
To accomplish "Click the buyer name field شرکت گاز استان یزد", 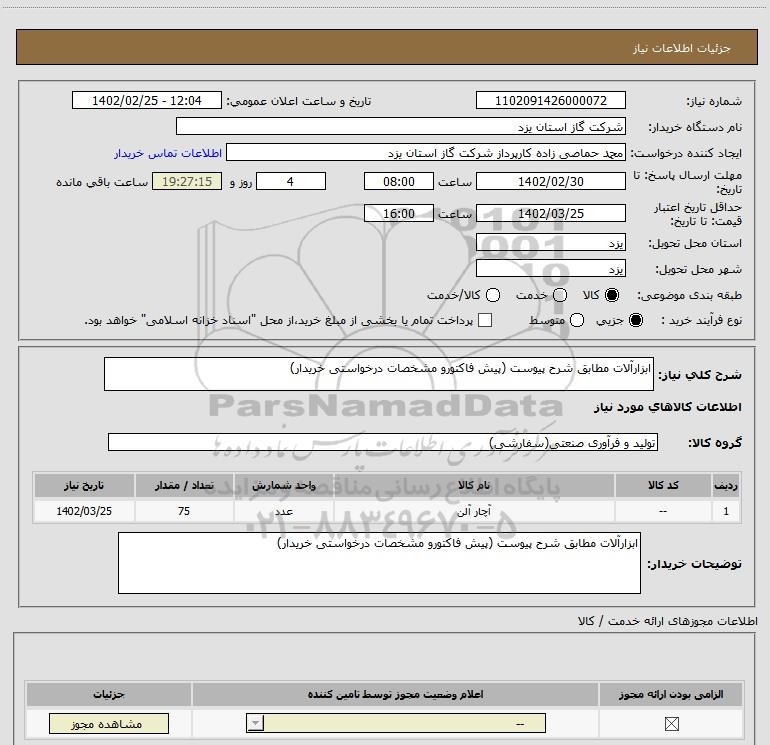I will (x=401, y=126).
